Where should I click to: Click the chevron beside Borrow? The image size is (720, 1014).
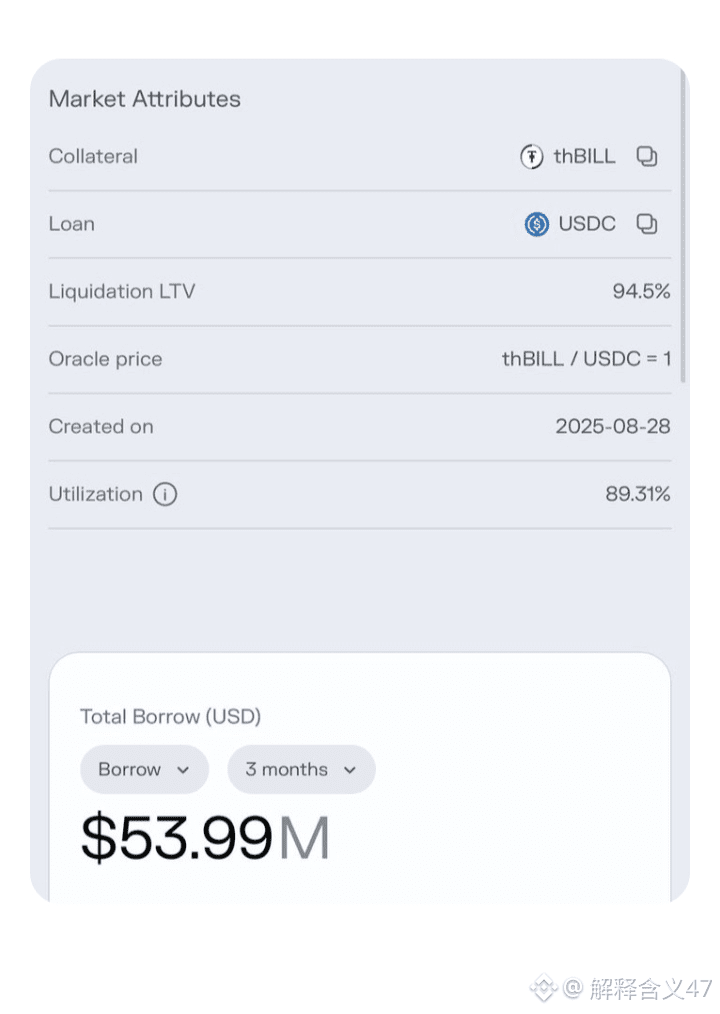[x=183, y=770]
